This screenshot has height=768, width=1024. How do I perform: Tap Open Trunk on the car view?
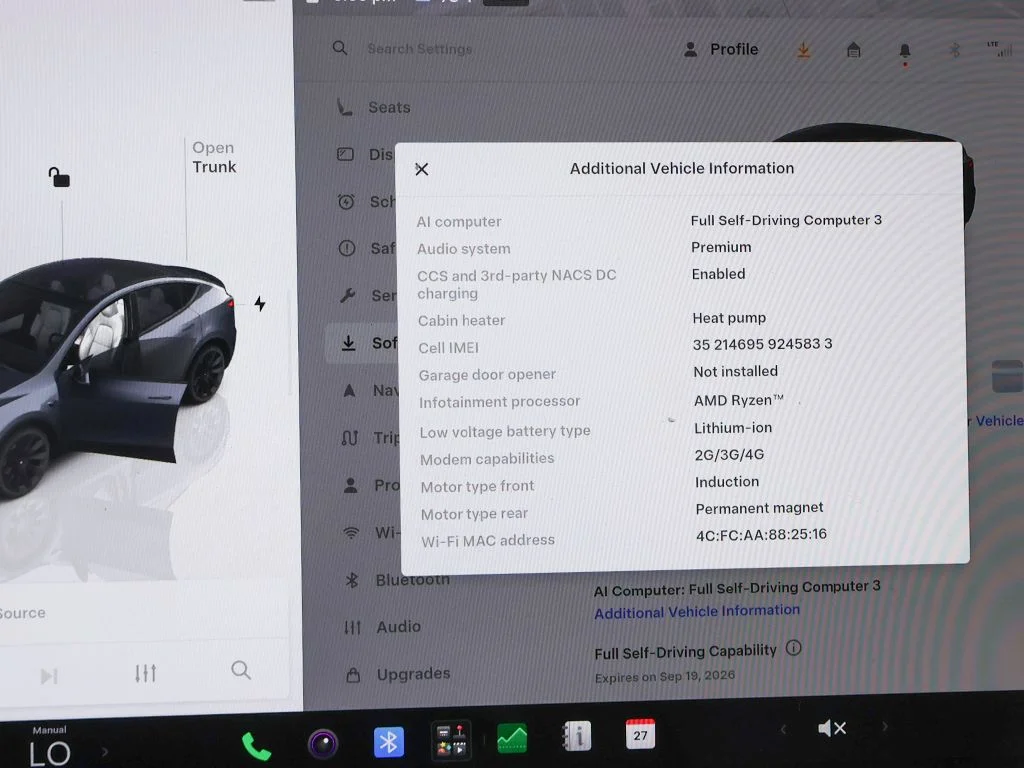214,157
